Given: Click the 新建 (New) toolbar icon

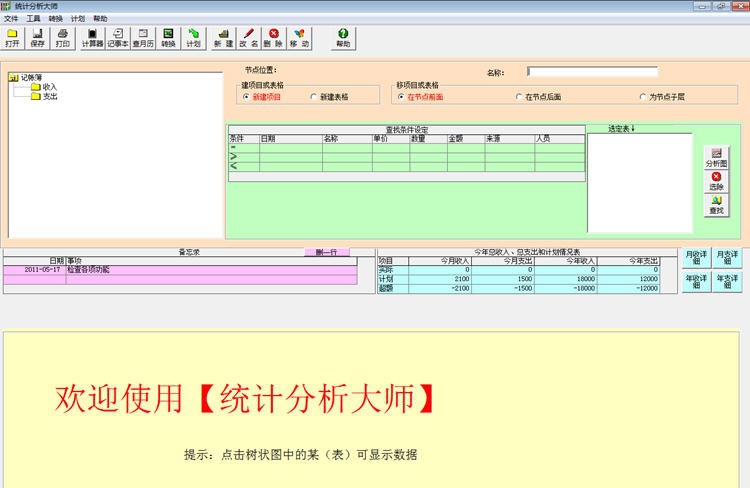Looking at the screenshot, I should (223, 38).
